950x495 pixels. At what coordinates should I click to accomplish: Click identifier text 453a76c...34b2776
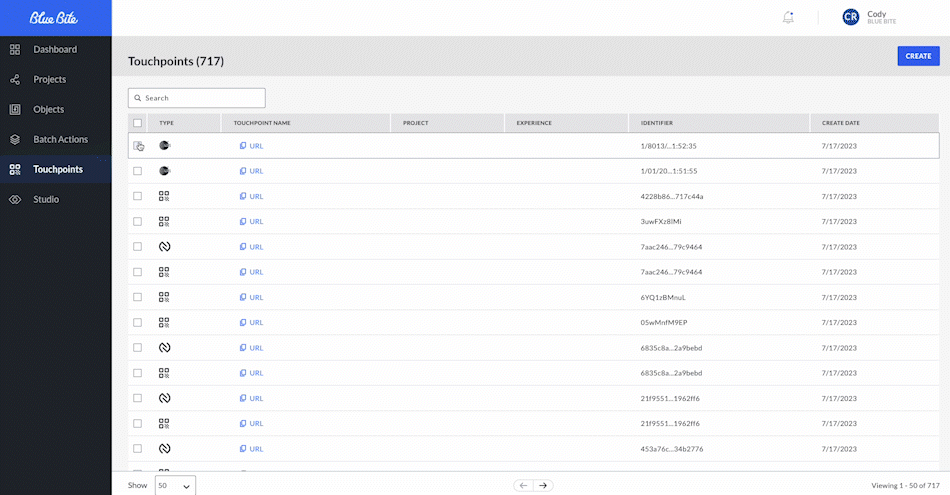coord(672,449)
